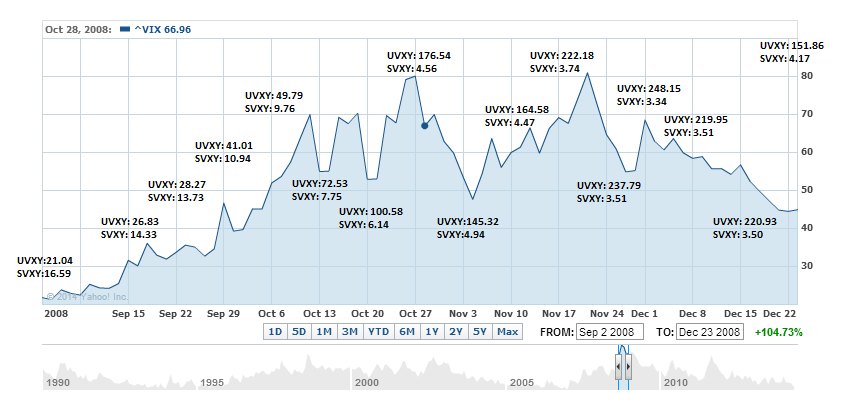Select the 6M time range
Image resolution: width=842 pixels, height=403 pixels.
point(407,332)
